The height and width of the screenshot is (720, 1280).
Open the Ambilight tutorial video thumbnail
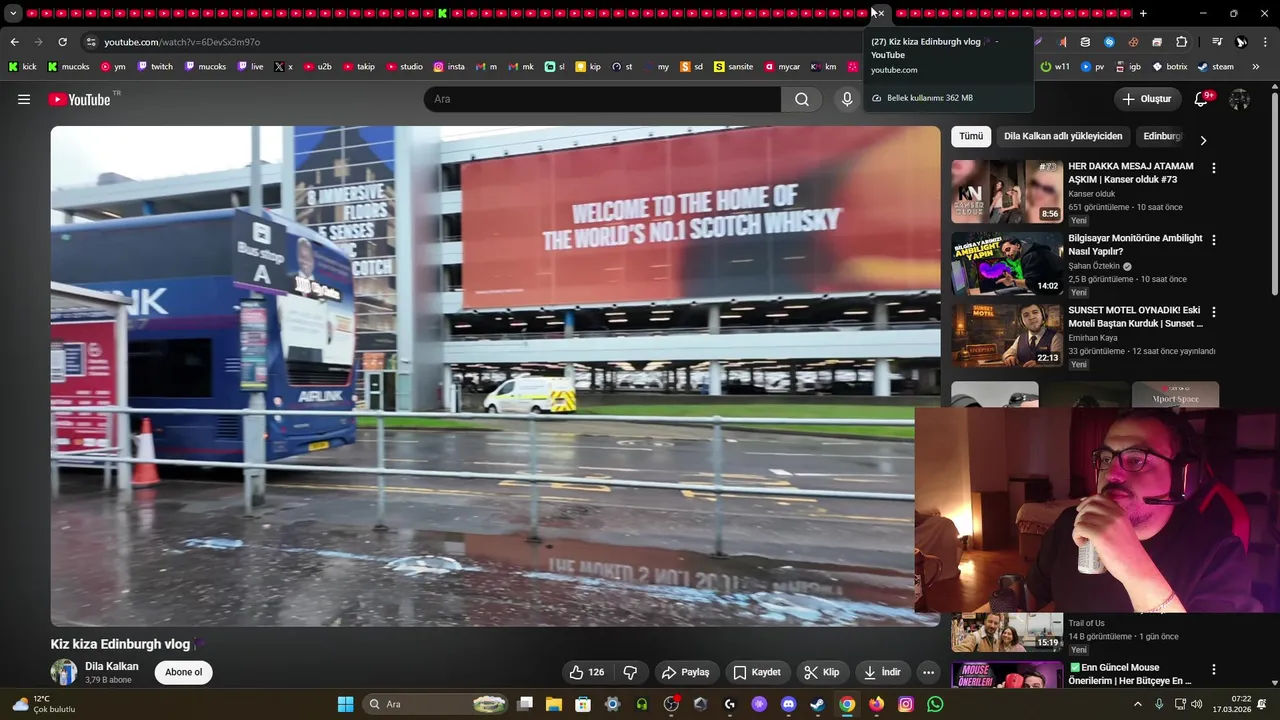[1007, 263]
